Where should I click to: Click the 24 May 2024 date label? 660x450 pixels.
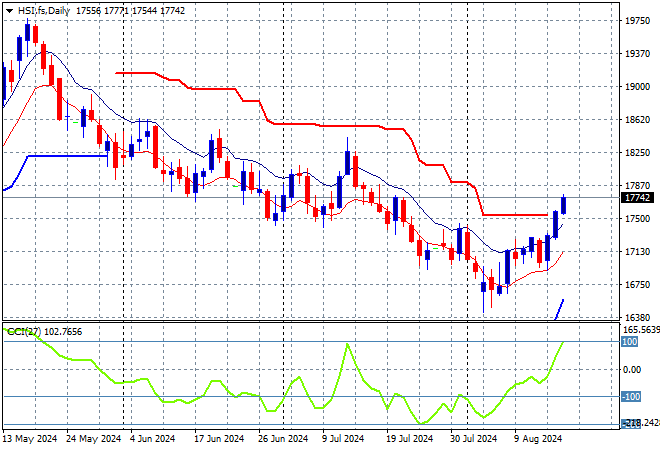[93, 439]
